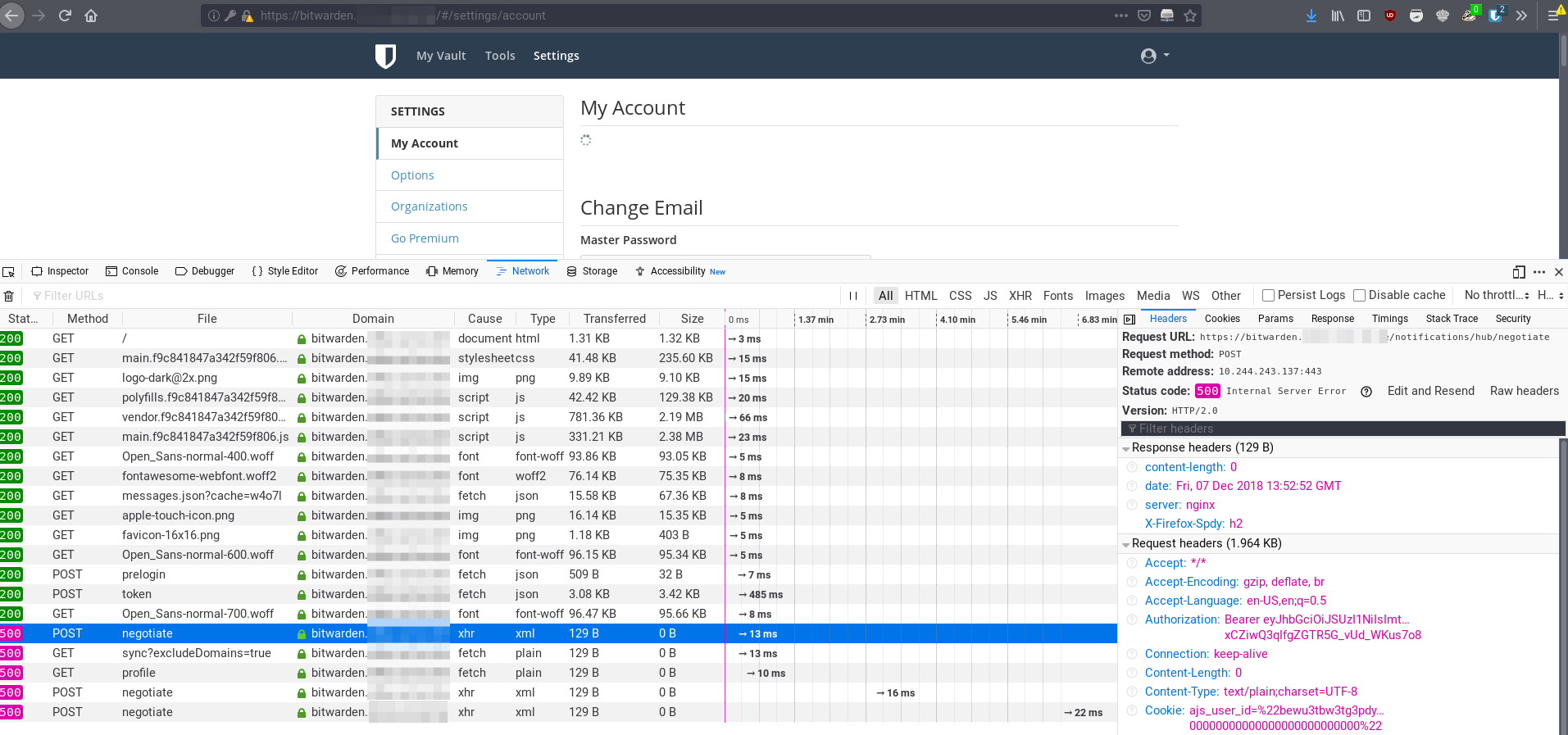Filter requests by WS
1568x735 pixels.
click(1191, 296)
